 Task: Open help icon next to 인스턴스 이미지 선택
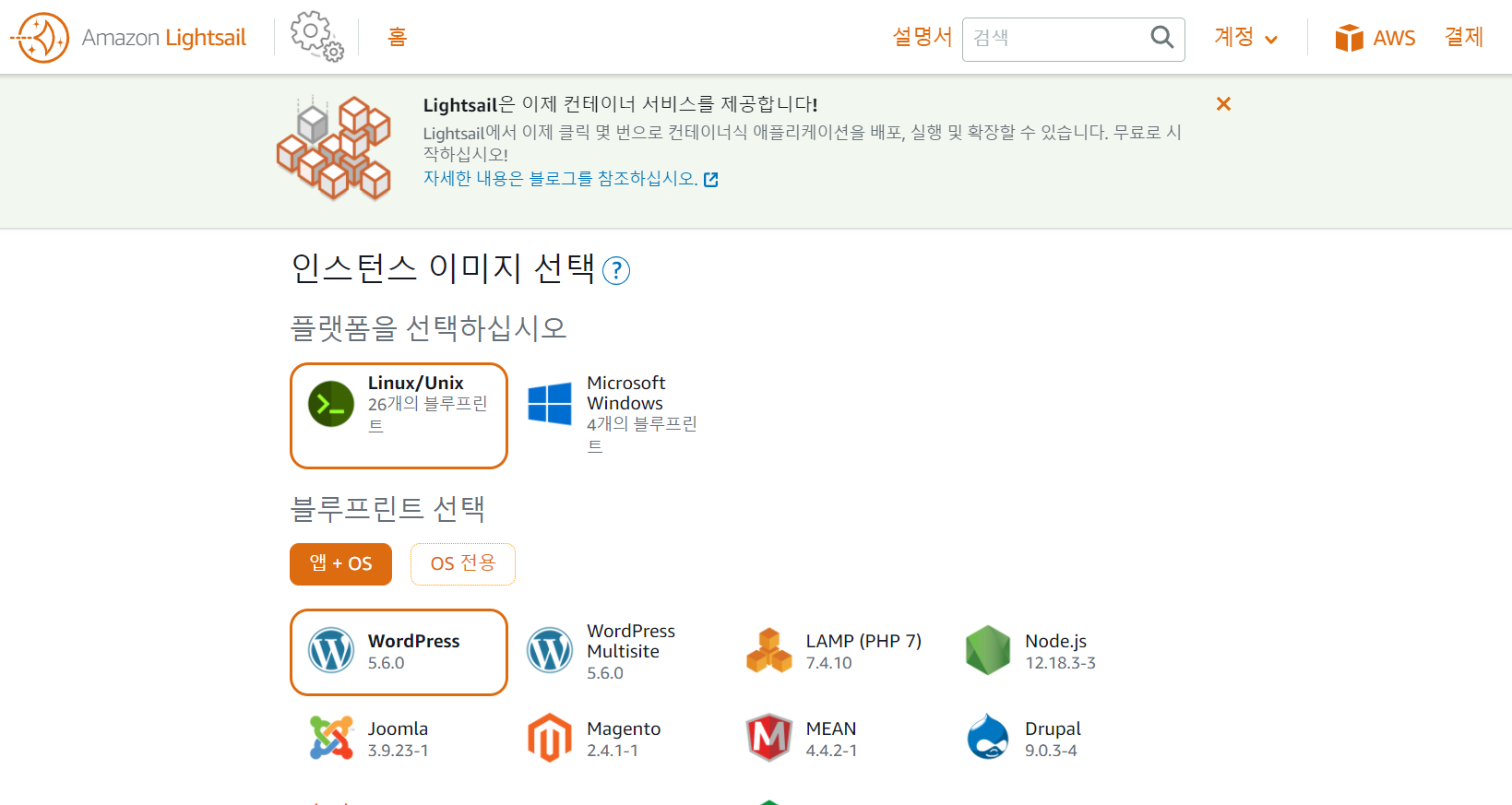click(615, 271)
